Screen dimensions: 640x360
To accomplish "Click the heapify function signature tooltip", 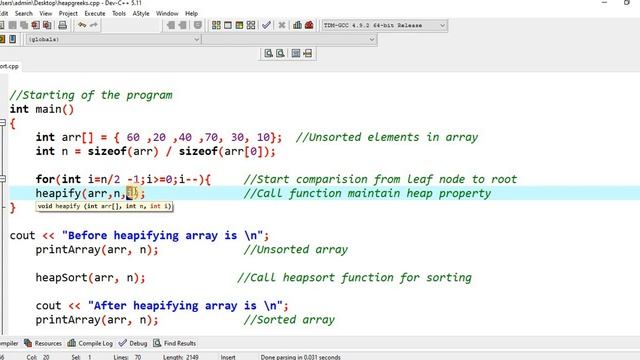I will (104, 206).
